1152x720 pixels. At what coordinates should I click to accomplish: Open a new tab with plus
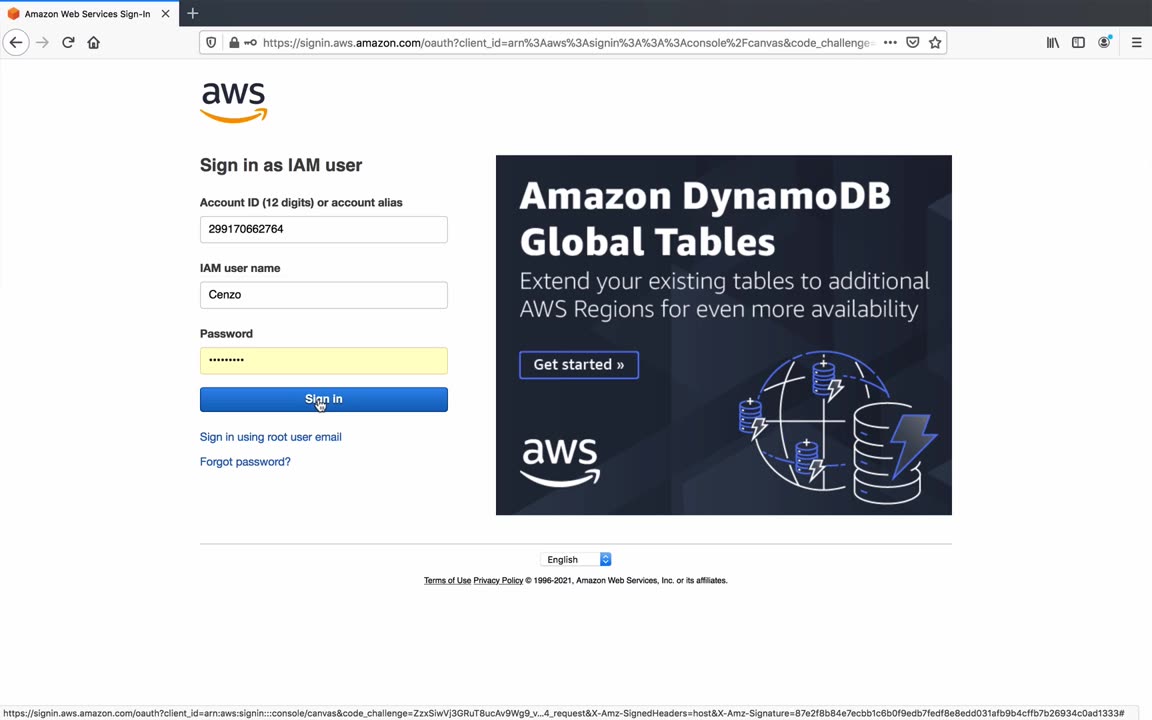(192, 13)
